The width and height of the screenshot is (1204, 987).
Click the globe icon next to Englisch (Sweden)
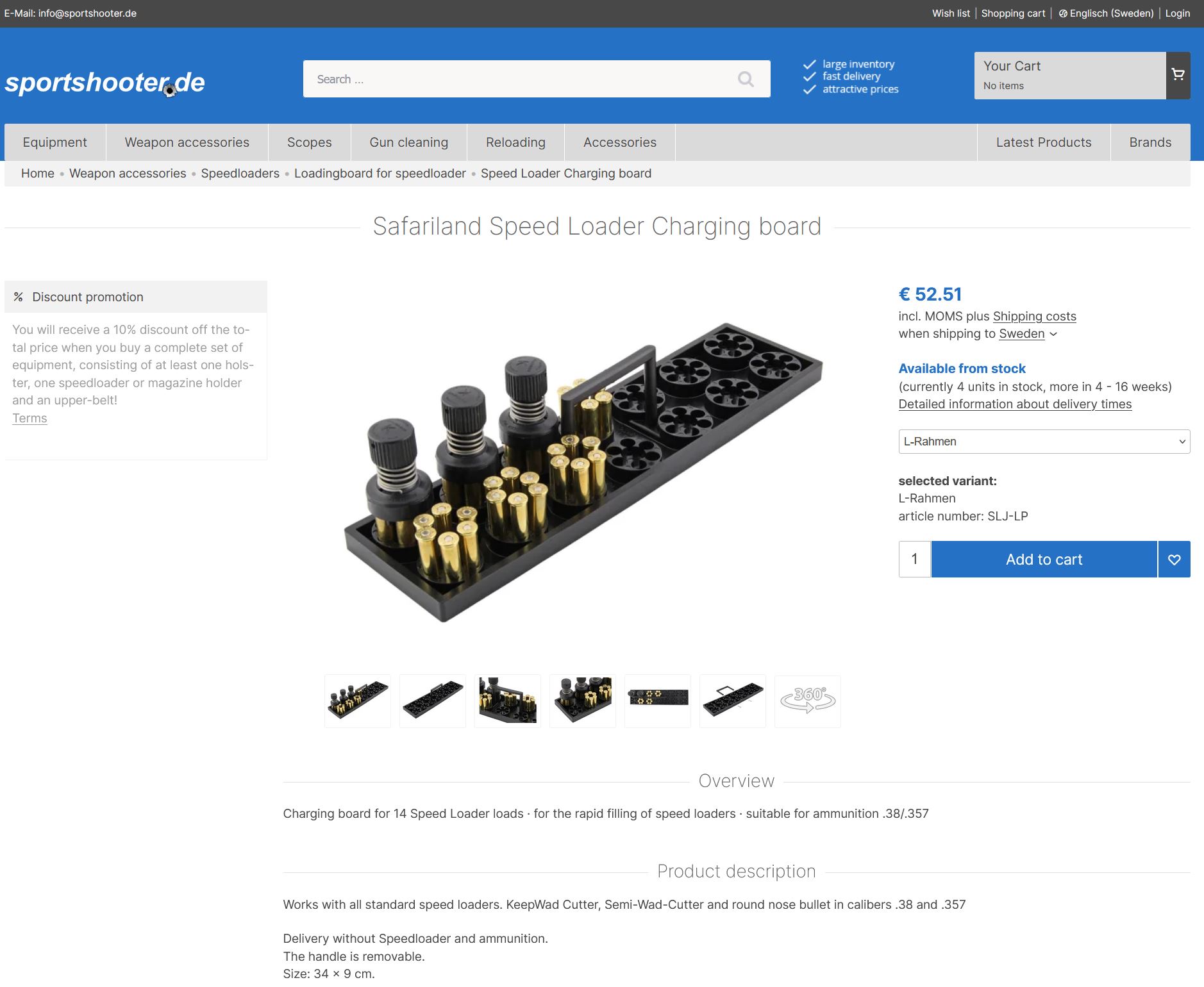point(1063,13)
